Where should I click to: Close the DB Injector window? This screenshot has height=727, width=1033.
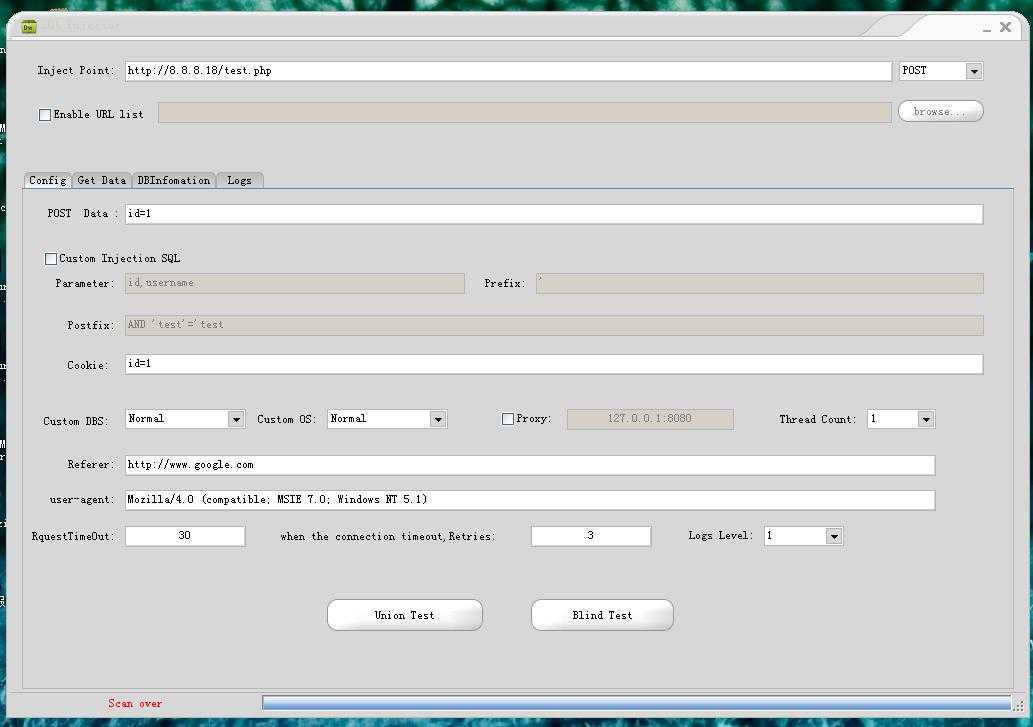[1005, 27]
